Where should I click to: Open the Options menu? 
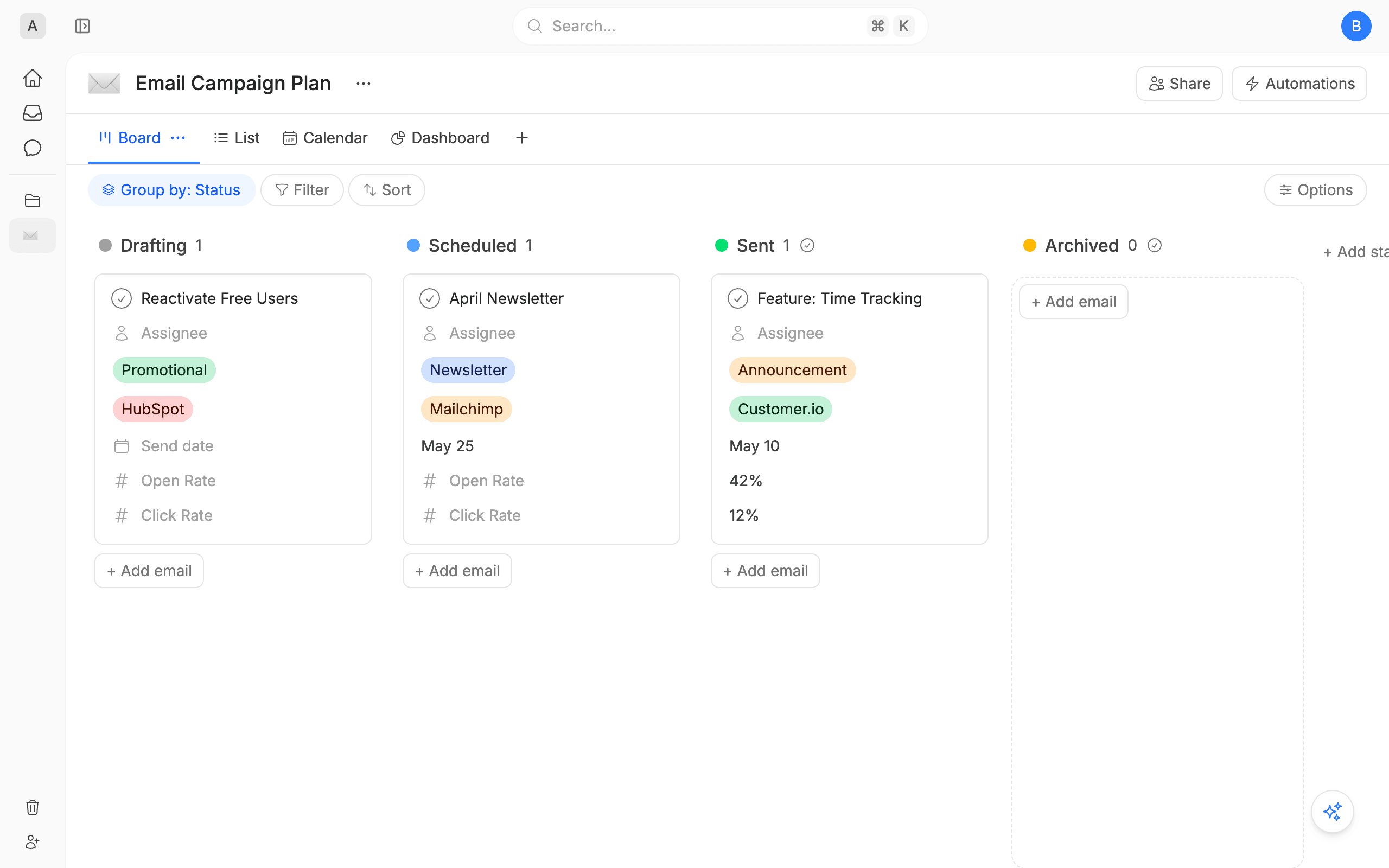1316,190
